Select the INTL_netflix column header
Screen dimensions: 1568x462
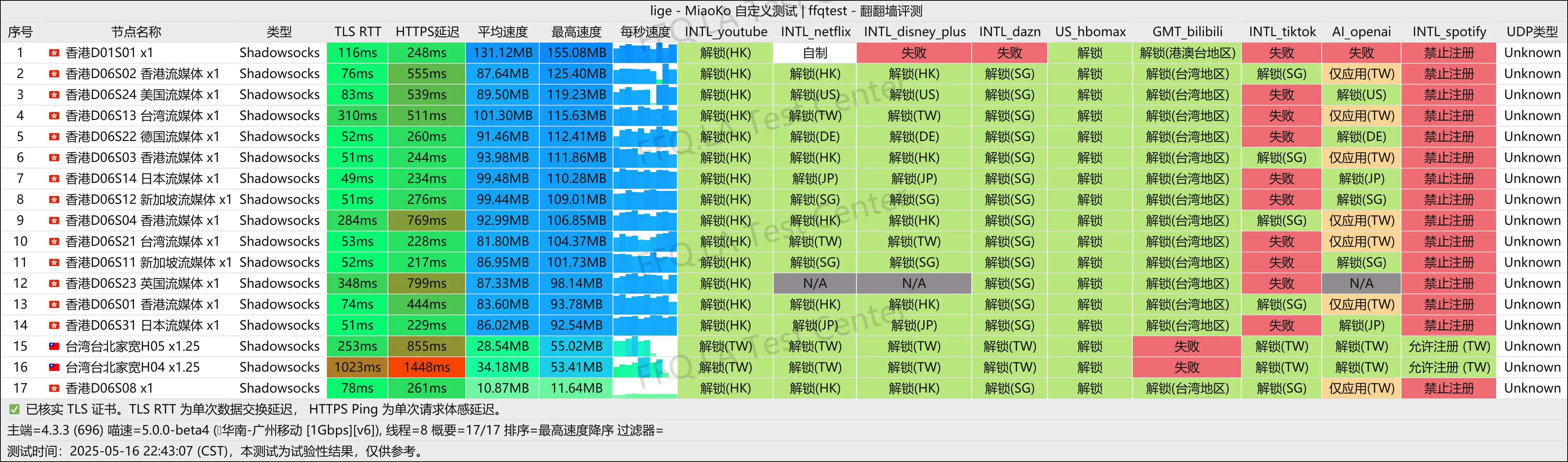[x=815, y=32]
